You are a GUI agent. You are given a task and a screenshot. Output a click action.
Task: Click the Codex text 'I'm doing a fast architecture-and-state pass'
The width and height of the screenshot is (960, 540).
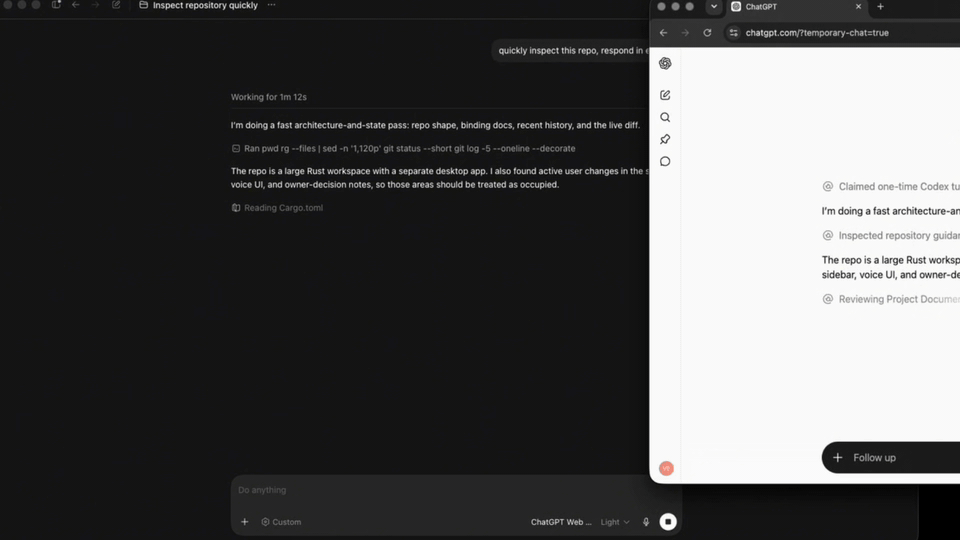point(435,125)
